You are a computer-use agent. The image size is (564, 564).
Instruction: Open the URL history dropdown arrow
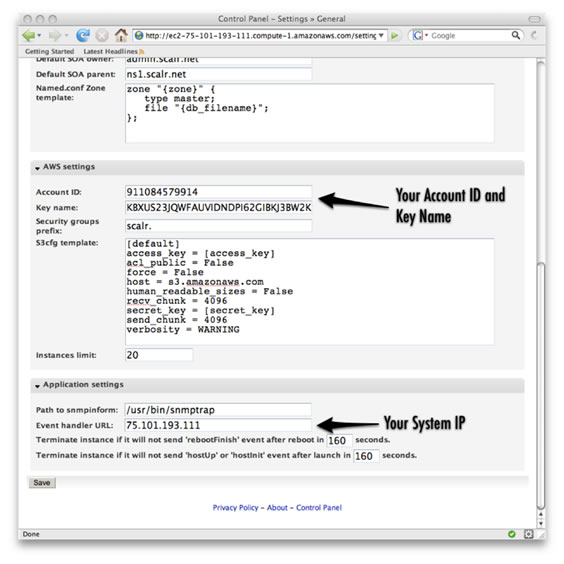(381, 35)
